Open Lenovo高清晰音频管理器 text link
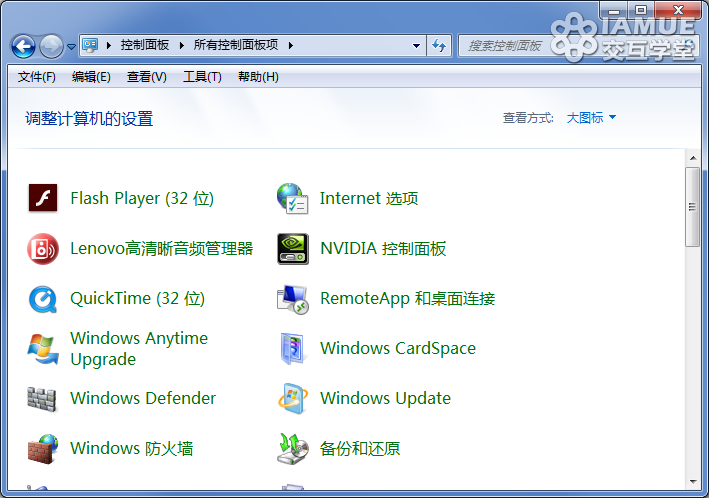The image size is (709, 498). click(x=161, y=248)
